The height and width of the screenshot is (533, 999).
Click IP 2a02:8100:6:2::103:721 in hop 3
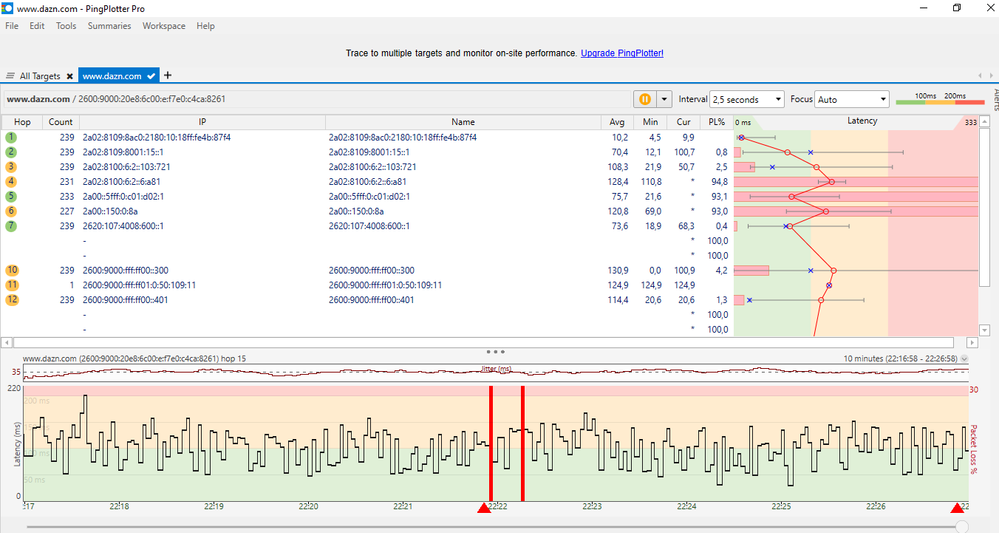coord(126,167)
